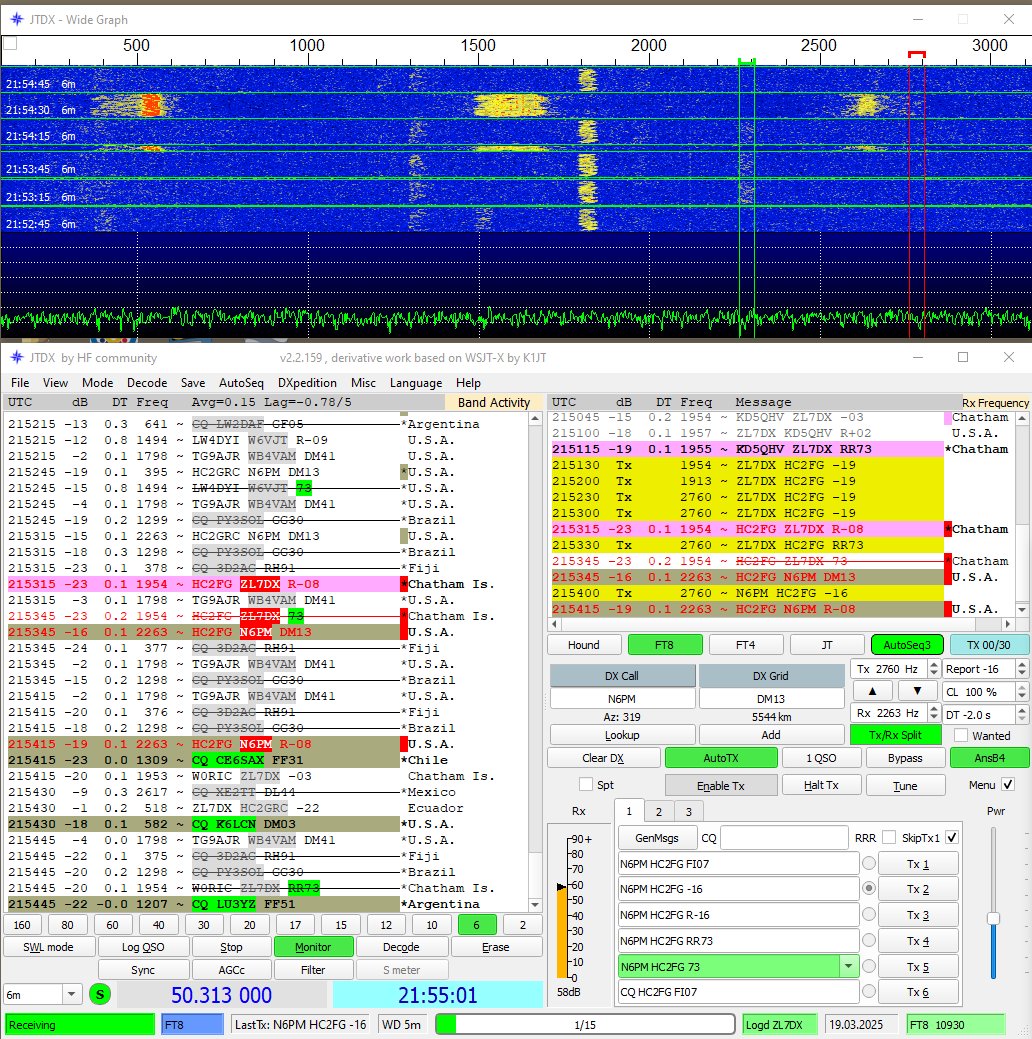The width and height of the screenshot is (1032, 1039).
Task: Click the Log QSO button
Action: click(x=143, y=947)
